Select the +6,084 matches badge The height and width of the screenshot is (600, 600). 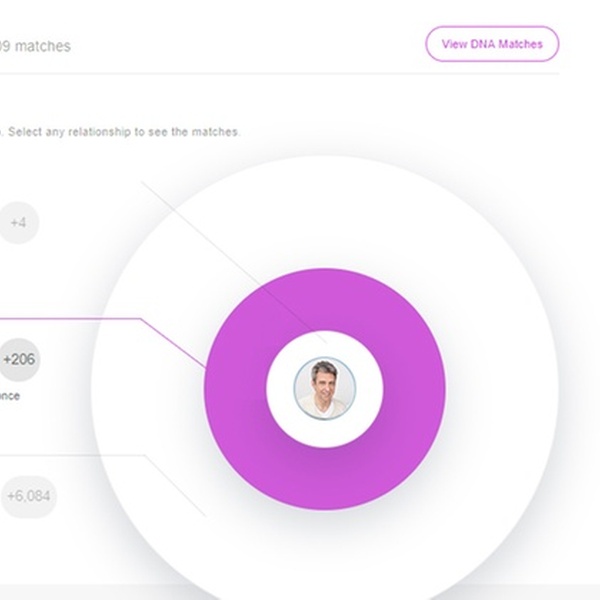point(29,496)
